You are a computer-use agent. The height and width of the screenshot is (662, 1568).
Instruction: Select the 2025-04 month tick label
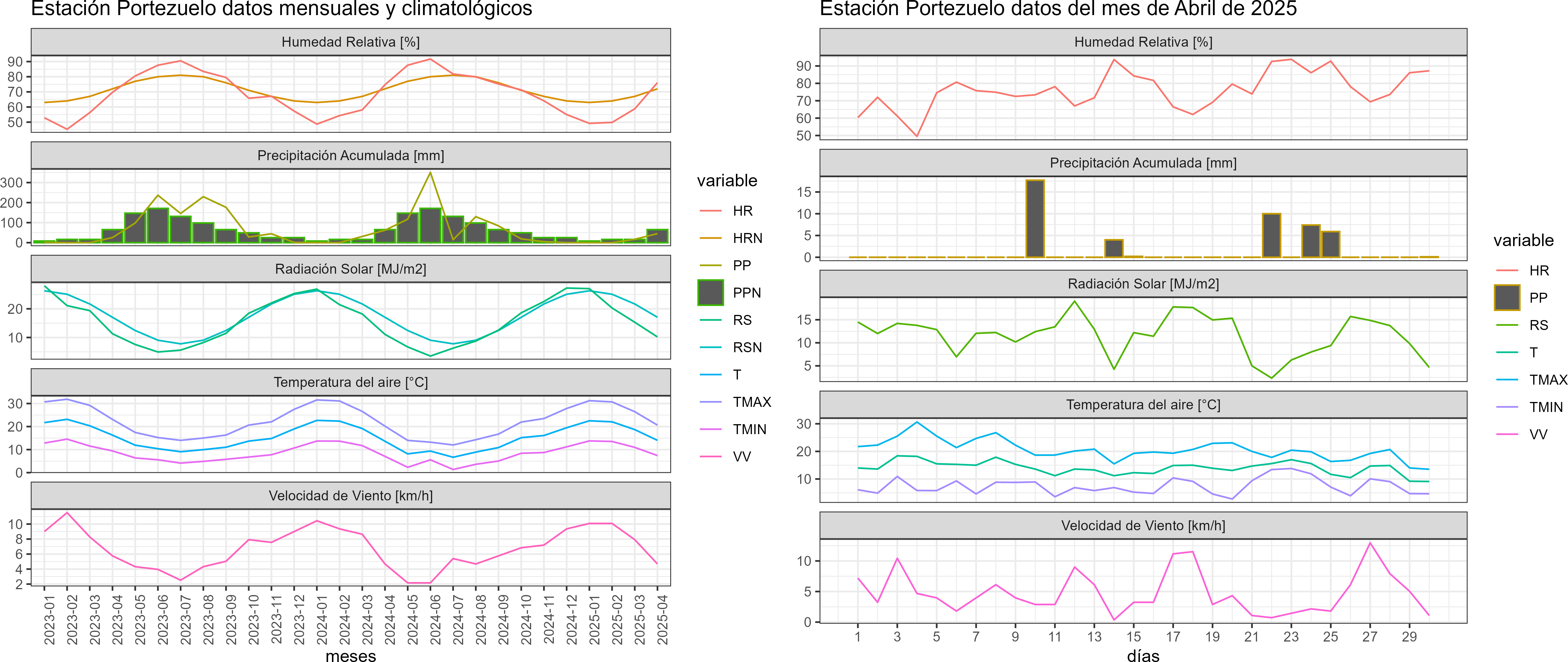click(x=662, y=620)
